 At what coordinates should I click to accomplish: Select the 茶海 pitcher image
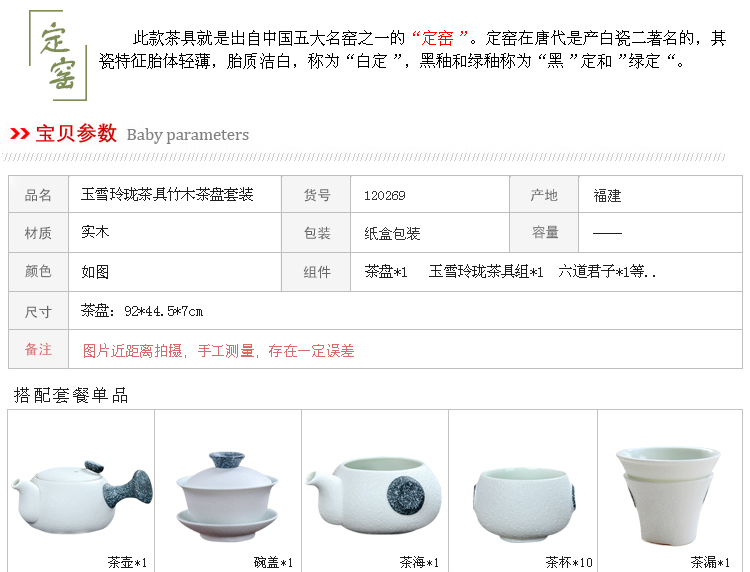pos(374,495)
